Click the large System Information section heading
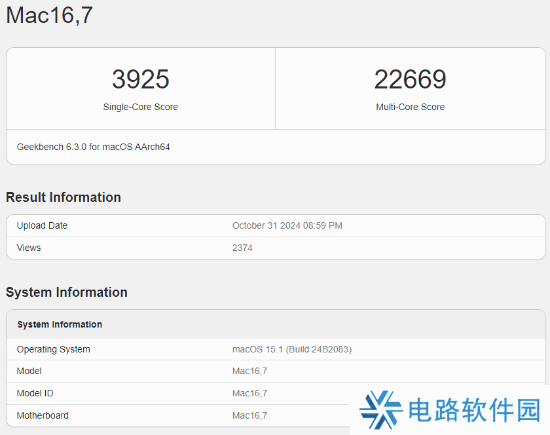 coord(67,292)
